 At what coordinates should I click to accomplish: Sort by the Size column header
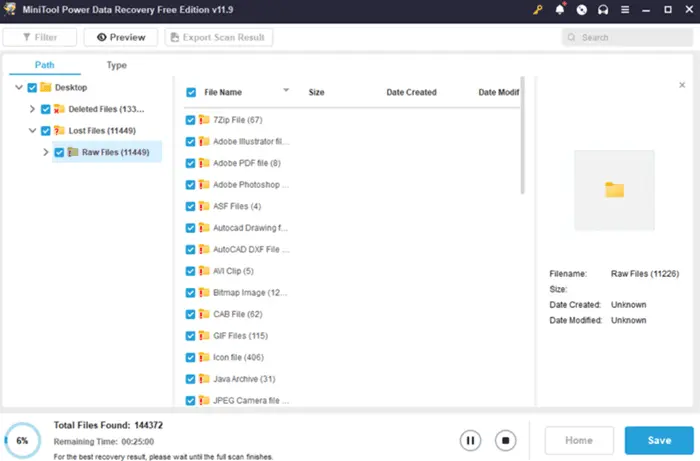click(x=317, y=92)
